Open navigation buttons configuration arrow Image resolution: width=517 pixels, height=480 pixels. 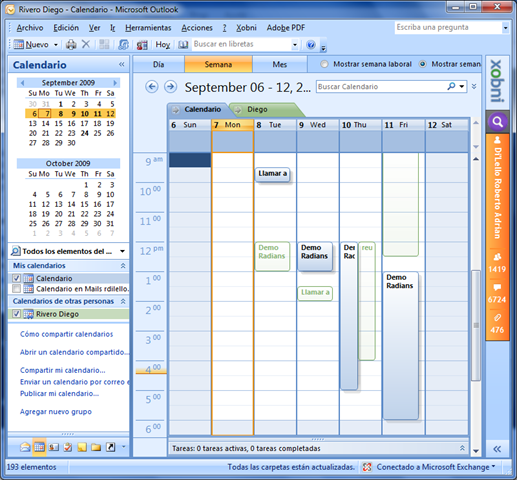pyautogui.click(x=123, y=446)
